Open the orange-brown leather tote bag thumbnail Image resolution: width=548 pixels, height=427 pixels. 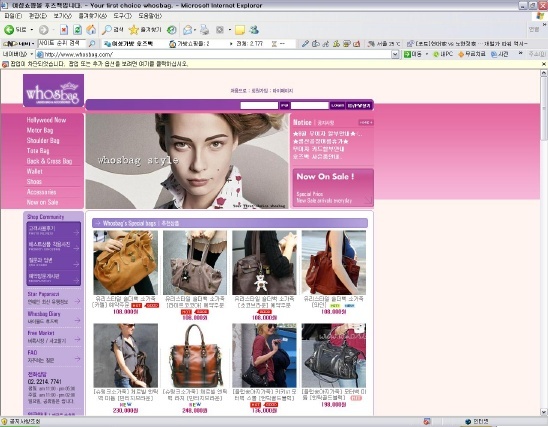[x=195, y=356]
